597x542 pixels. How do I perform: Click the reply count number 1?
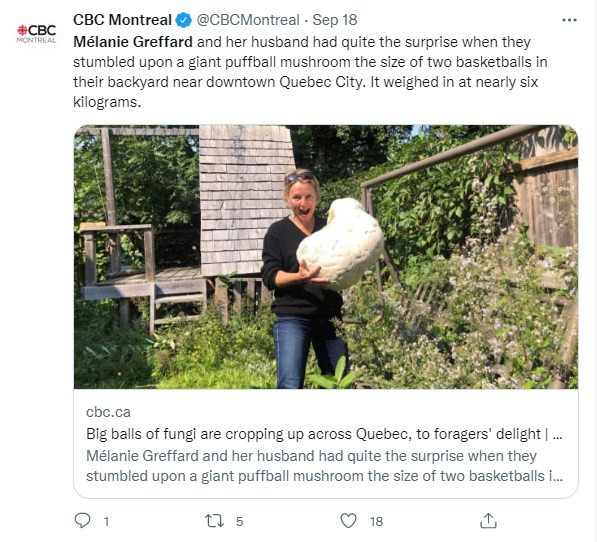click(x=107, y=521)
